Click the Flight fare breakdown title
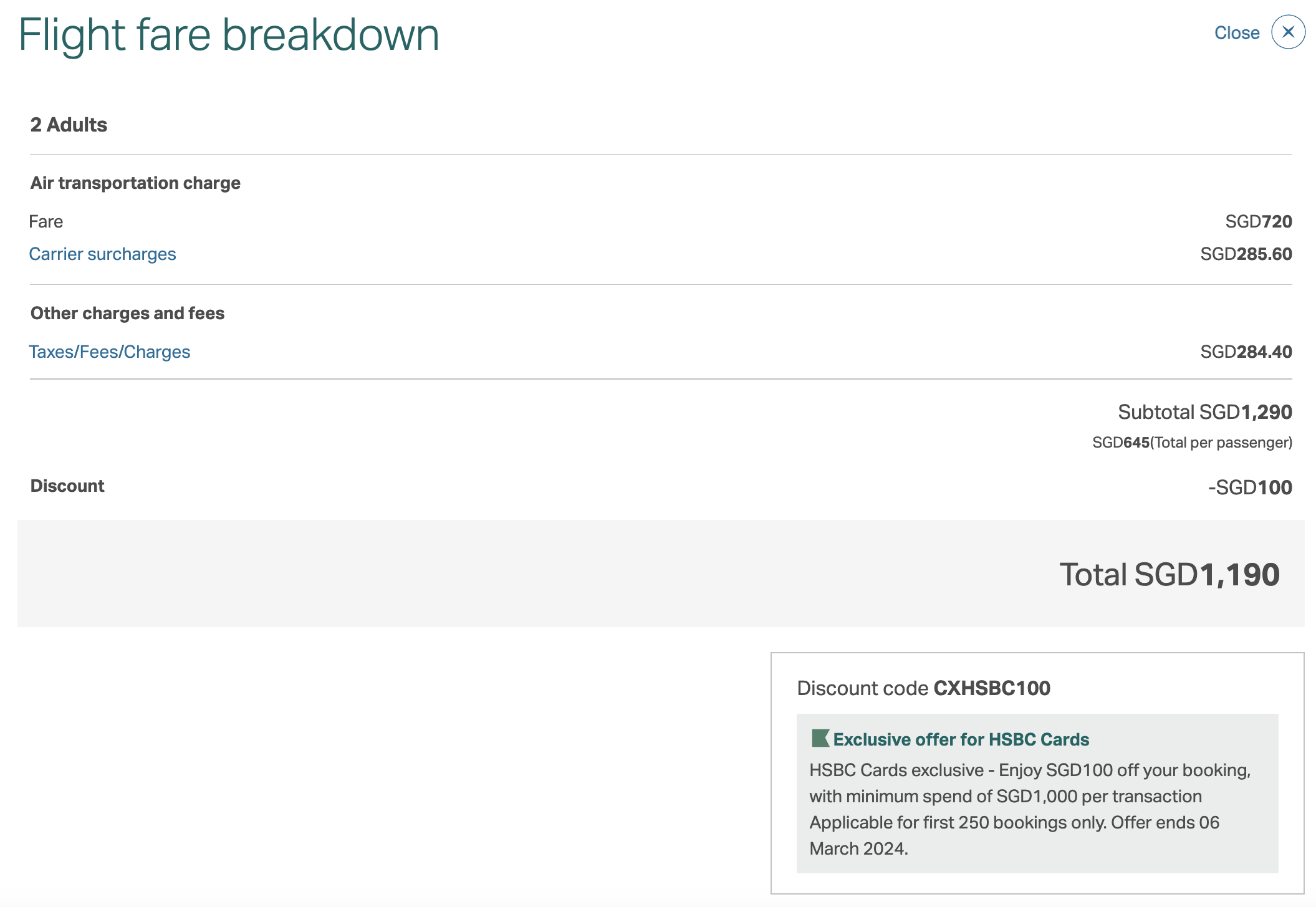This screenshot has width=1316, height=907. point(229,34)
